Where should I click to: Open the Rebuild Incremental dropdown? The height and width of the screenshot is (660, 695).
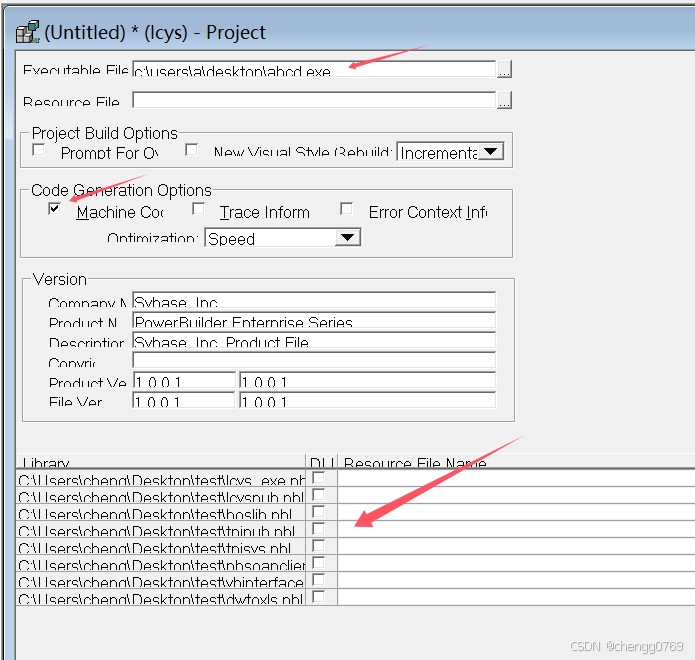point(490,152)
